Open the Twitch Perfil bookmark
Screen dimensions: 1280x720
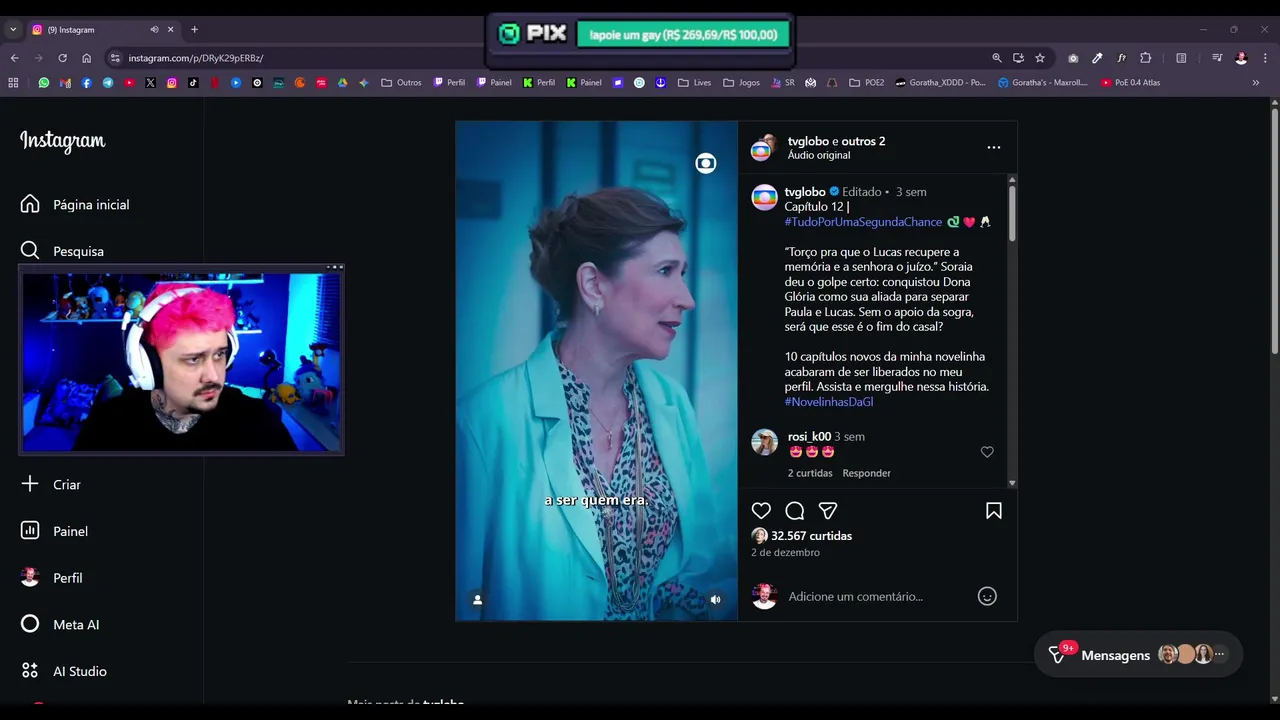[449, 83]
